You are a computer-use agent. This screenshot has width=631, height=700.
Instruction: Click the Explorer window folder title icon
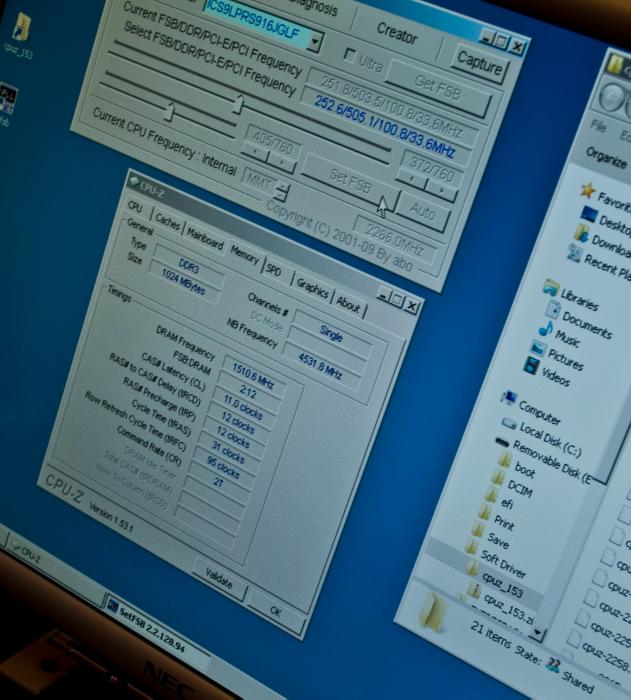(616, 64)
